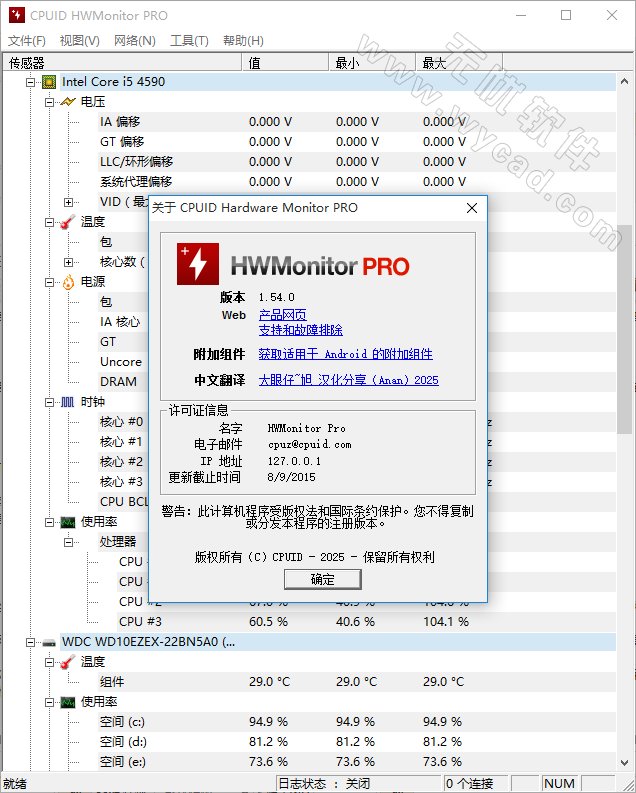Viewport: 636px width, 793px height.
Task: Close the About CPUID Hardware Monitor PRO dialog
Action: click(x=472, y=208)
